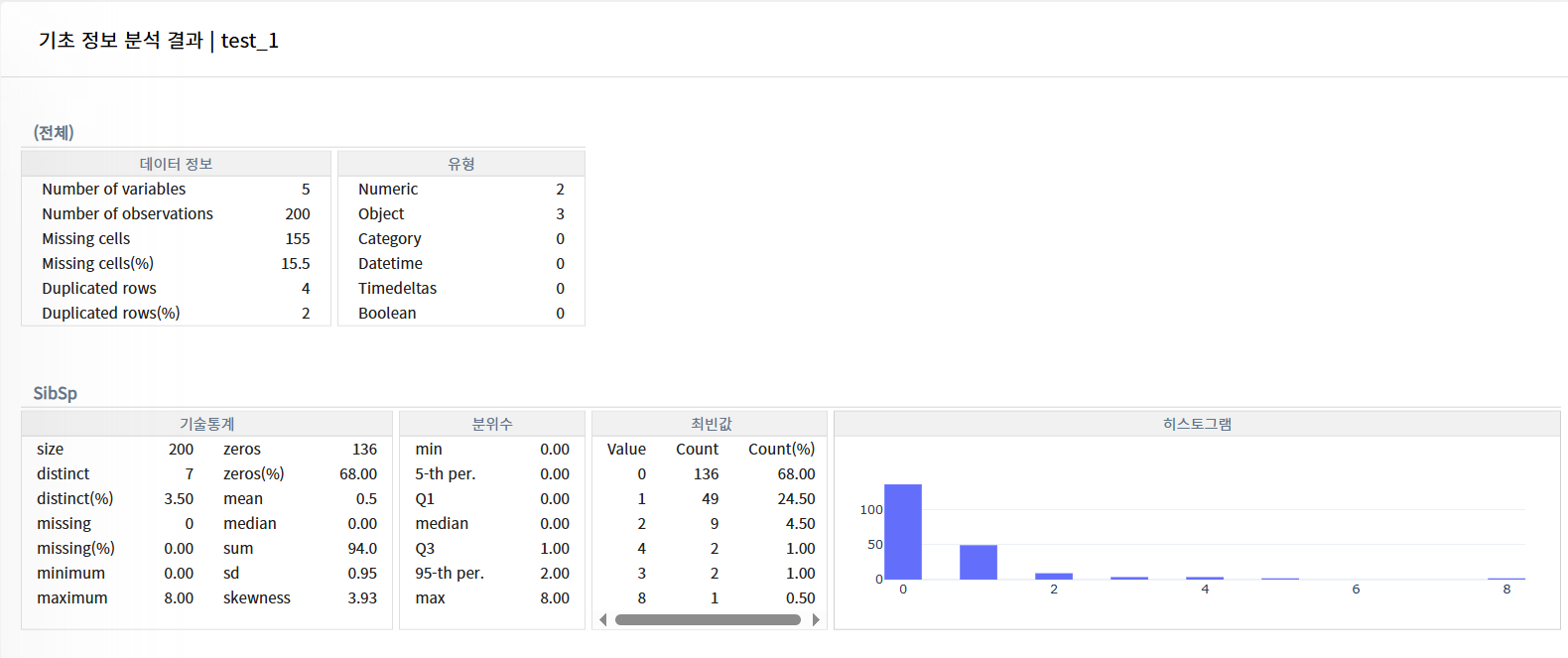This screenshot has width=1568, height=658.
Task: Click the 'zeros(%)' statistic label
Action: coord(253,473)
